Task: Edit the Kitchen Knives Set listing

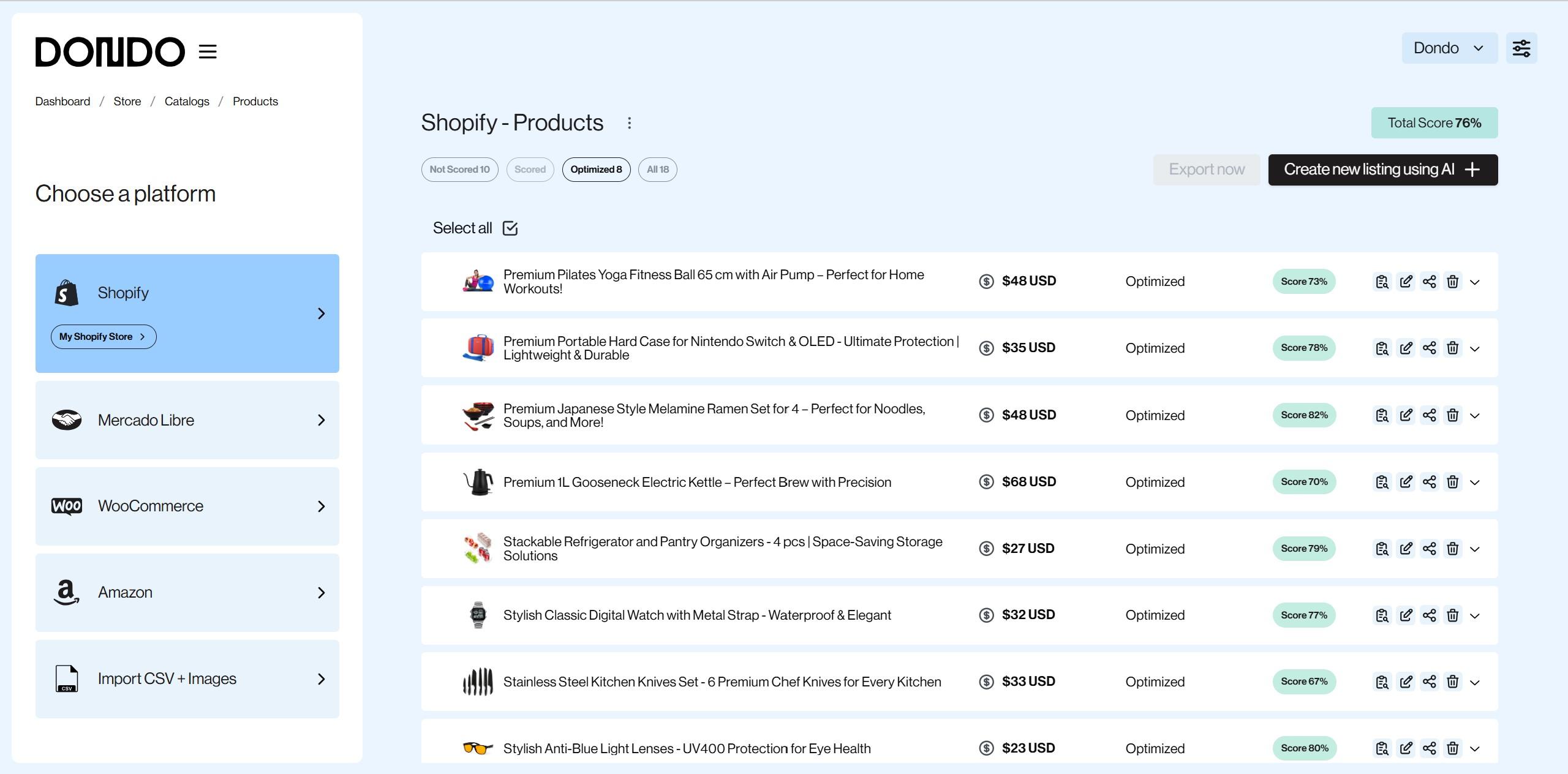Action: pyautogui.click(x=1406, y=682)
